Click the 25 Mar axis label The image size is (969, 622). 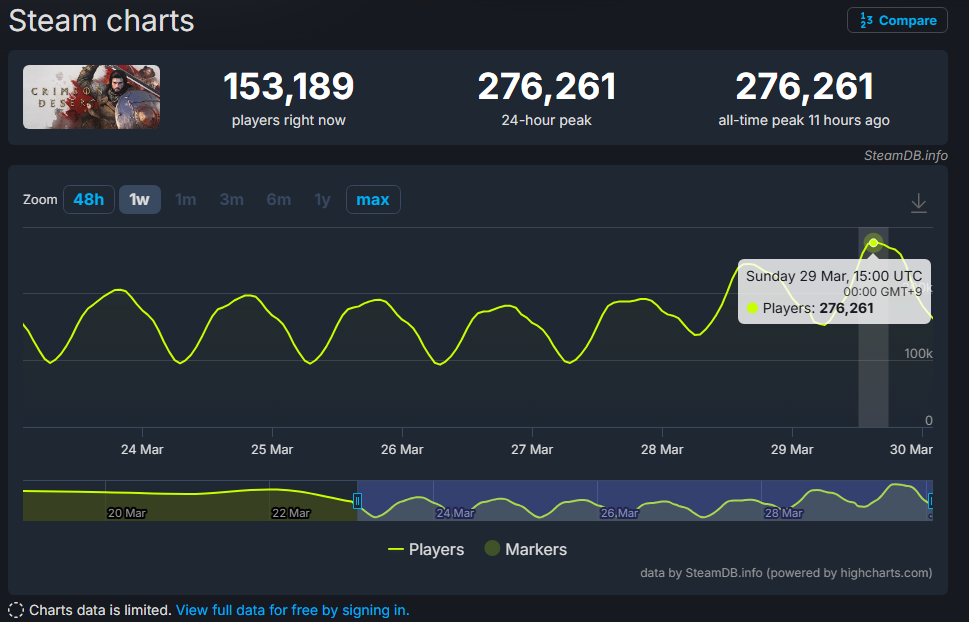[x=272, y=449]
